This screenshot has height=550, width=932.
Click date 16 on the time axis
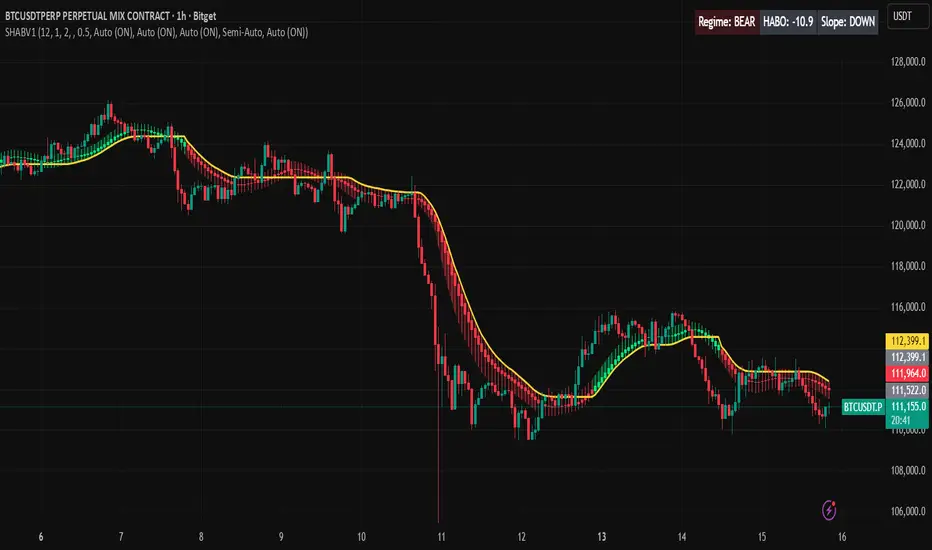(842, 537)
